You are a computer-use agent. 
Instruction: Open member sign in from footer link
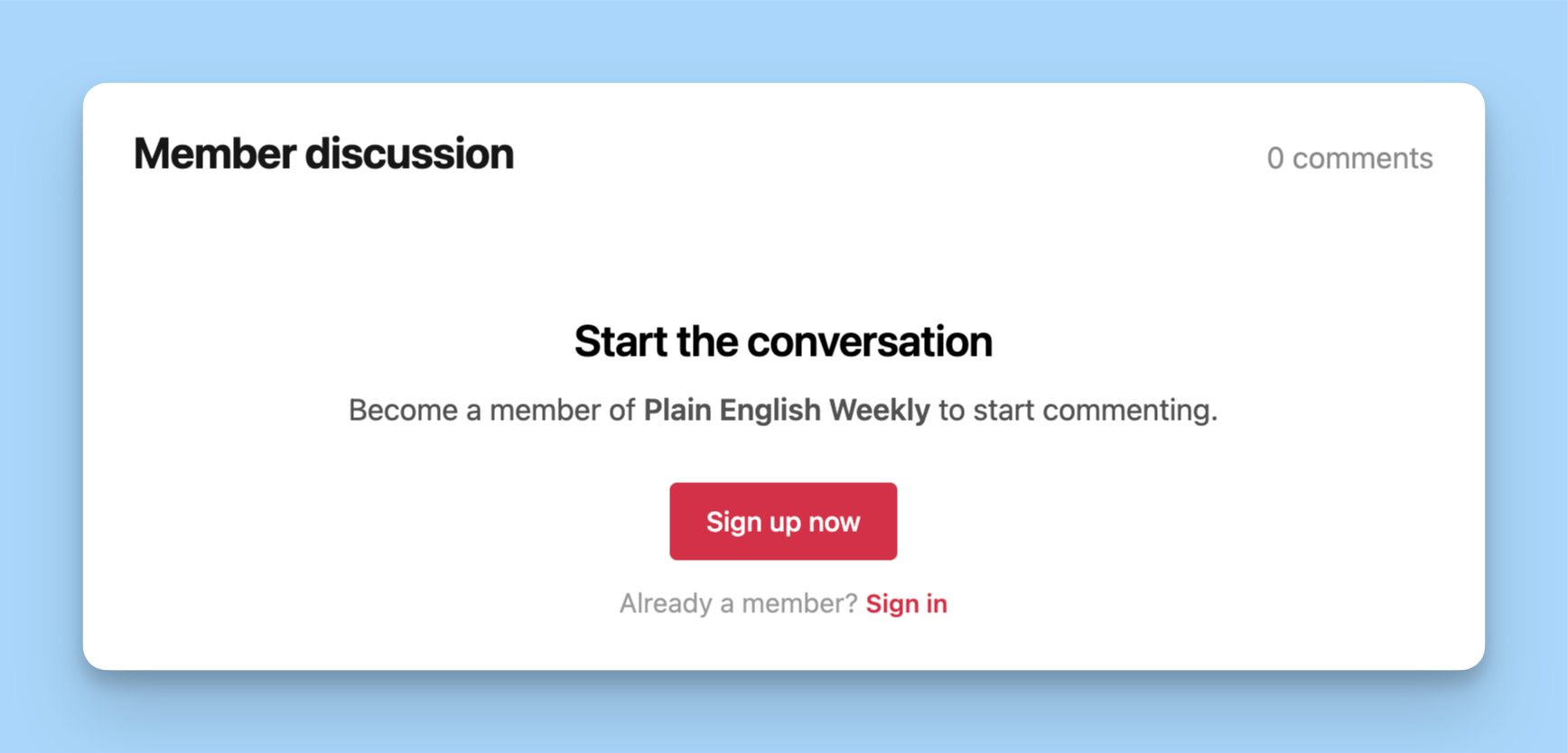[x=906, y=603]
